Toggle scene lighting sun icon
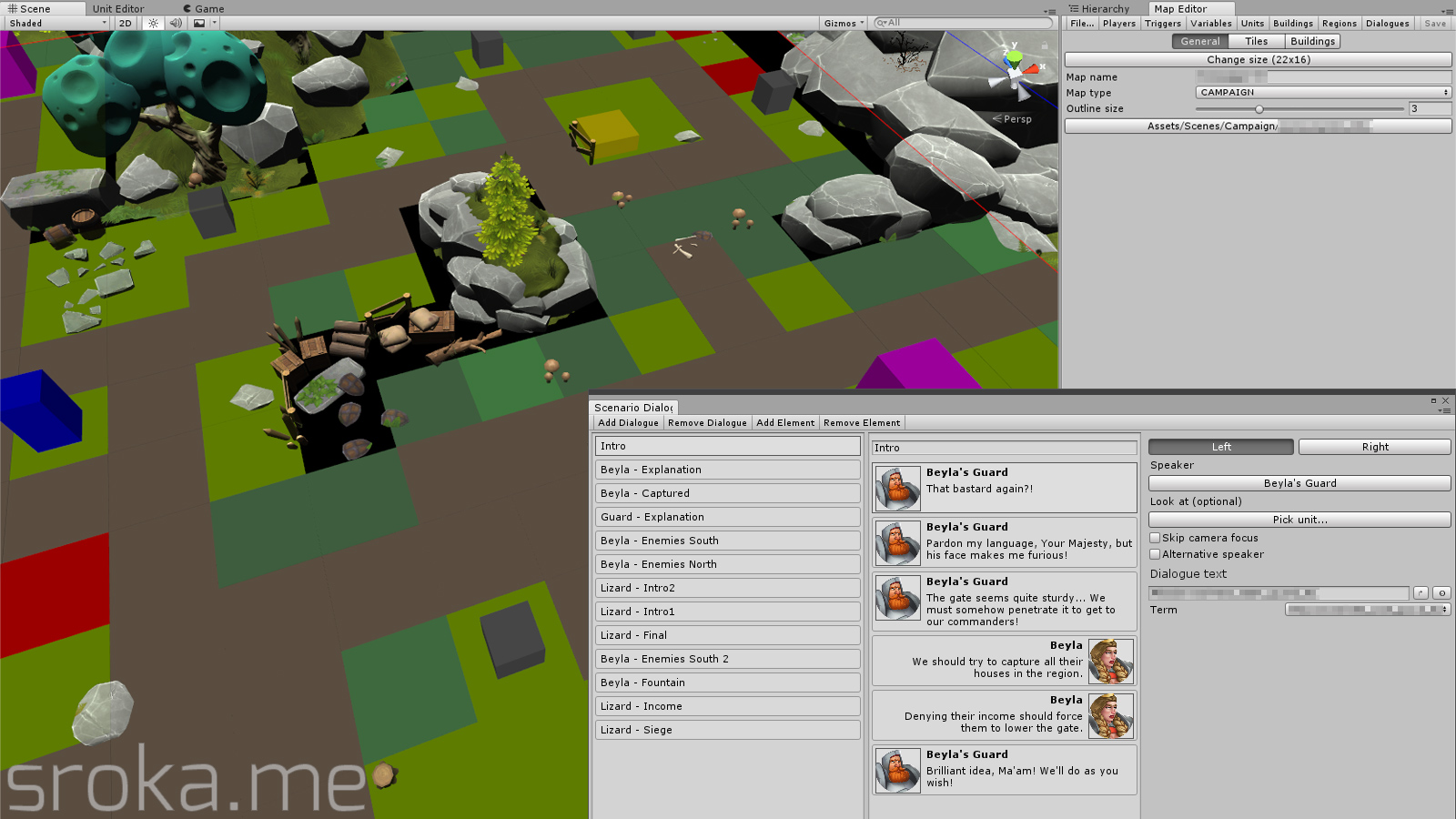Viewport: 1456px width, 819px height. pyautogui.click(x=153, y=24)
